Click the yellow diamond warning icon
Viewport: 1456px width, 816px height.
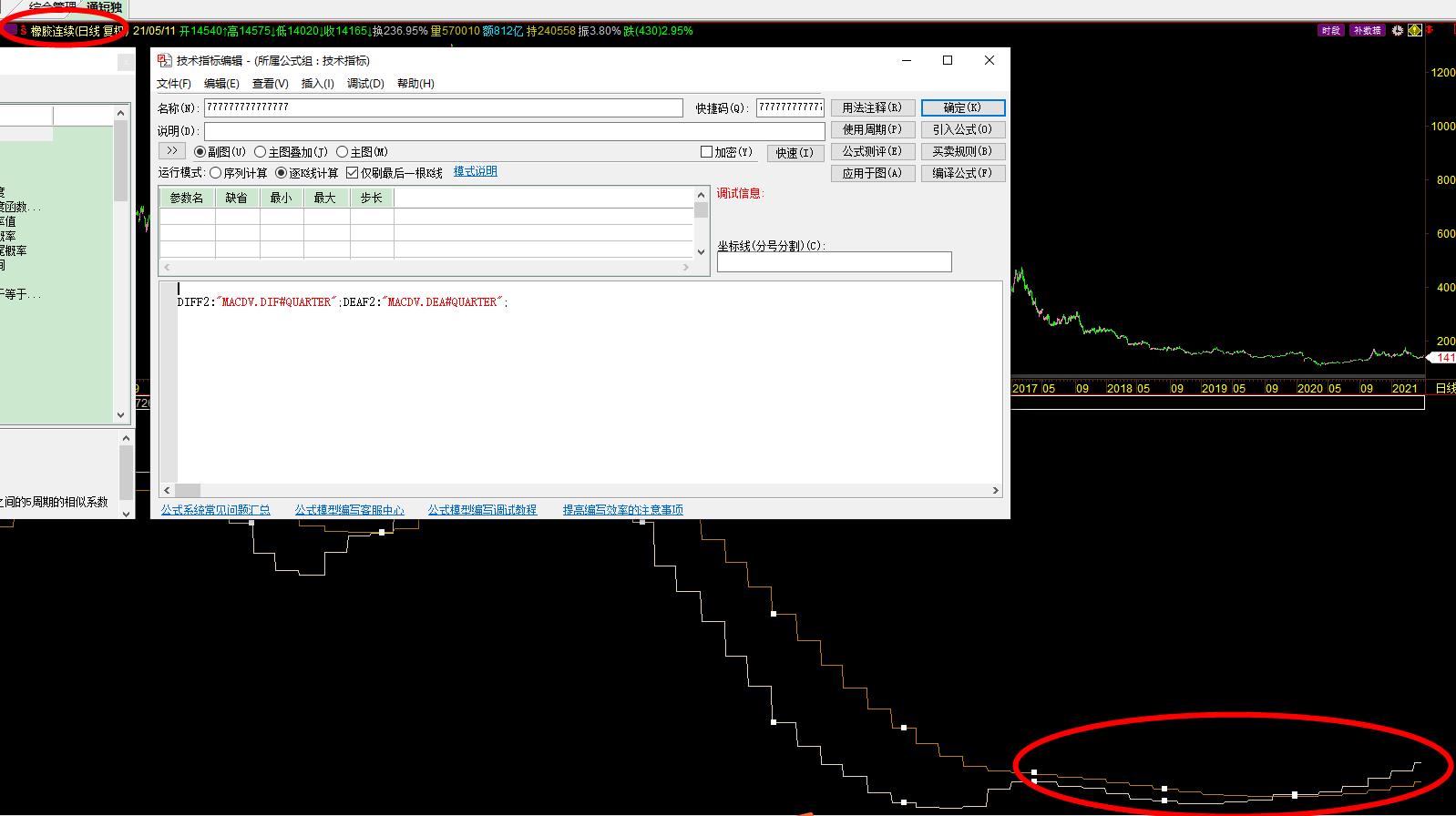click(1414, 30)
